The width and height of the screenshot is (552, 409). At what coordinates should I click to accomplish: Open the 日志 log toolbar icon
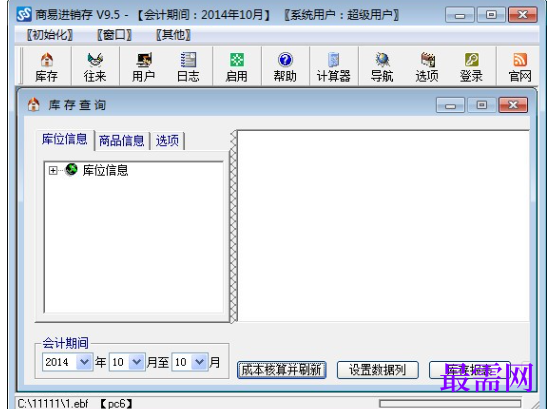pos(188,67)
